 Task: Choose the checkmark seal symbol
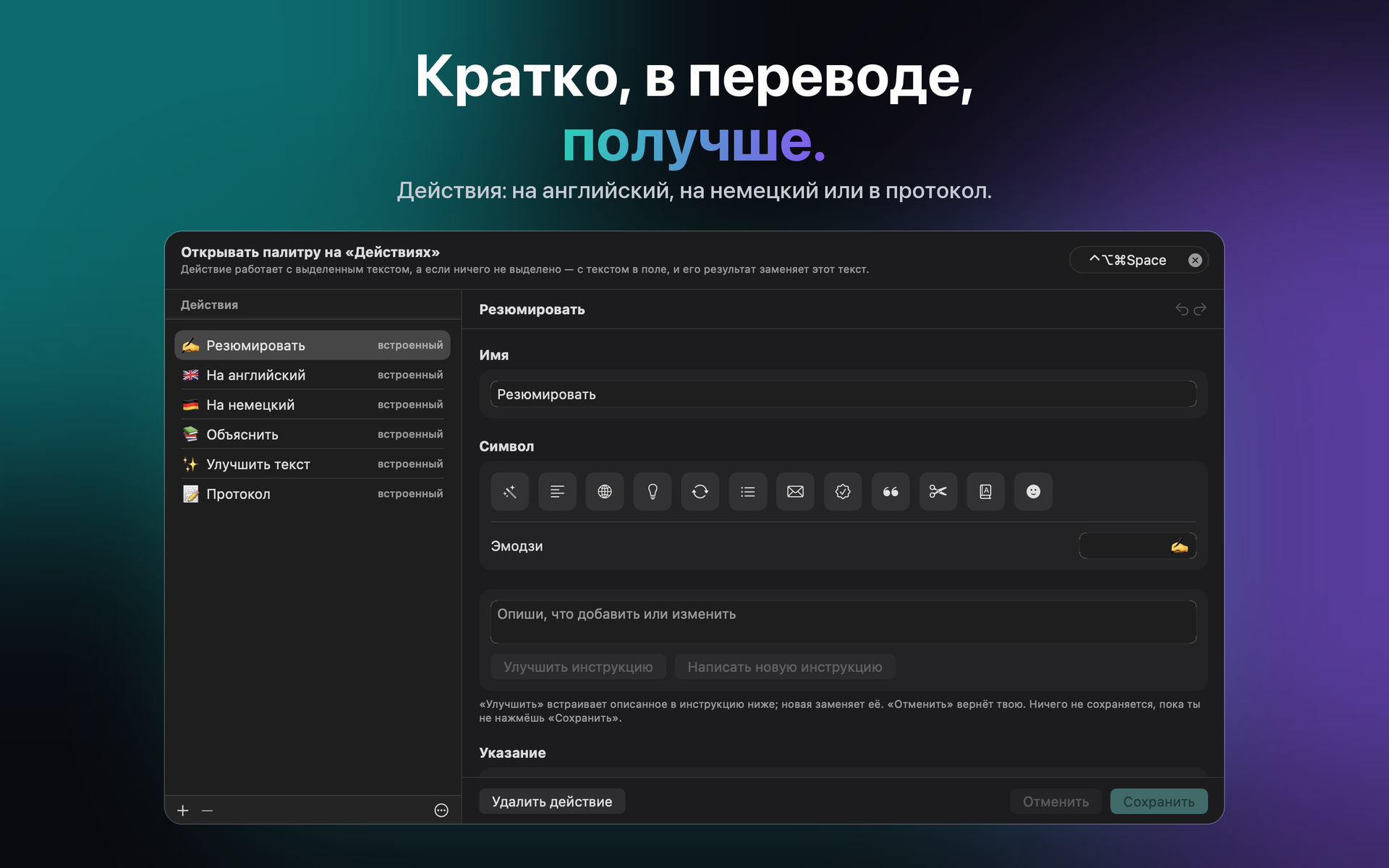(843, 492)
